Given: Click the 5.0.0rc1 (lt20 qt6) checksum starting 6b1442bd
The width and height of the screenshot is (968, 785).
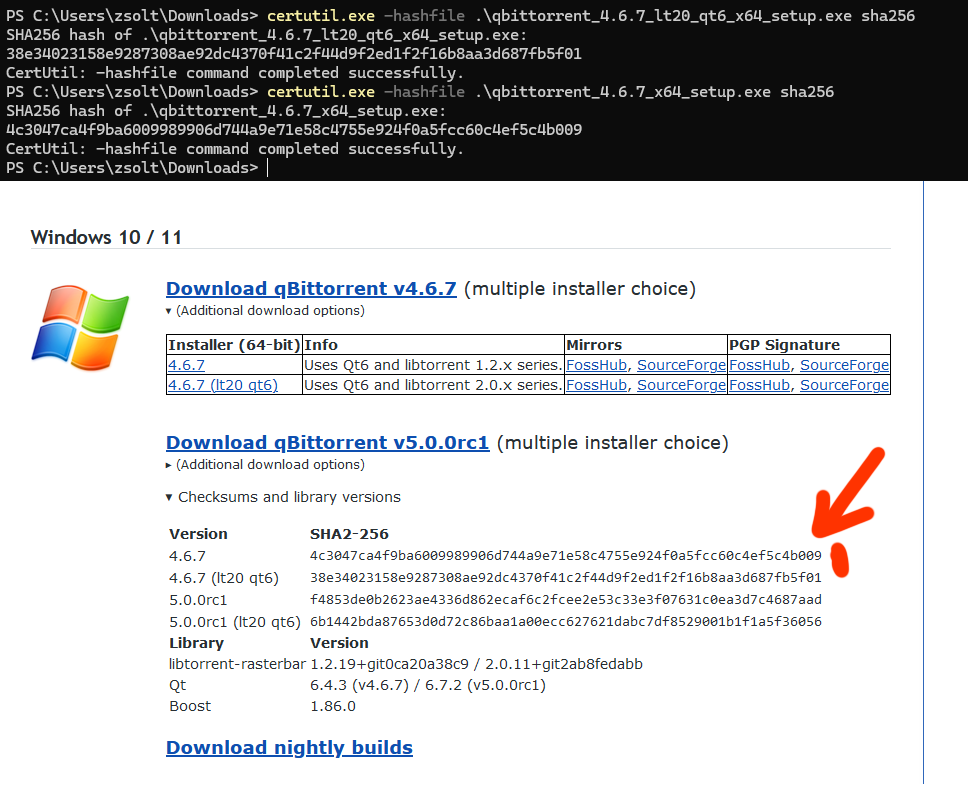Looking at the screenshot, I should point(565,622).
